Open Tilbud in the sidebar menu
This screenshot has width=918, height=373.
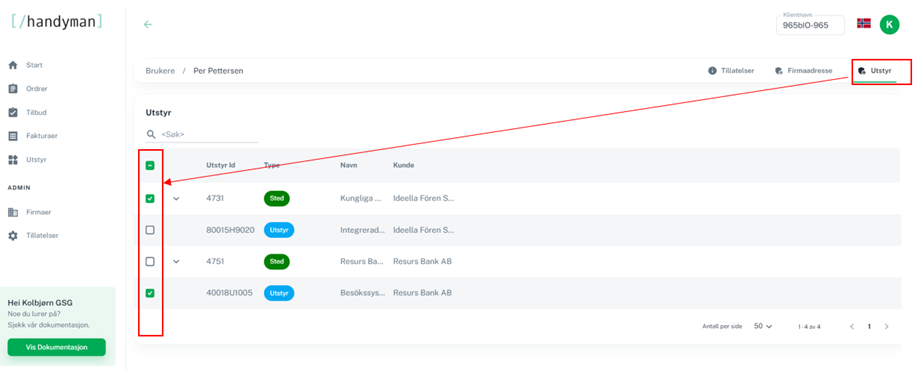(36, 112)
